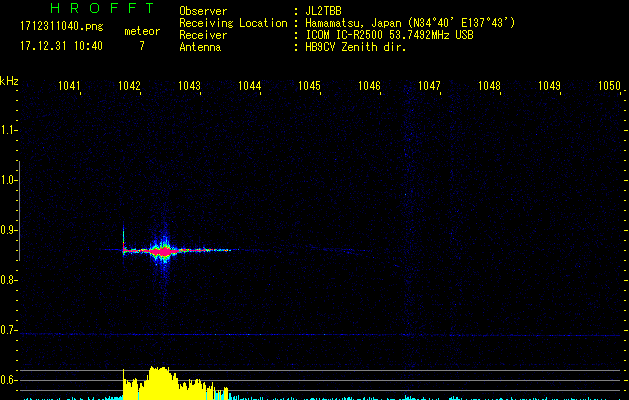Select the 0.7 frequency axis label

[9, 330]
